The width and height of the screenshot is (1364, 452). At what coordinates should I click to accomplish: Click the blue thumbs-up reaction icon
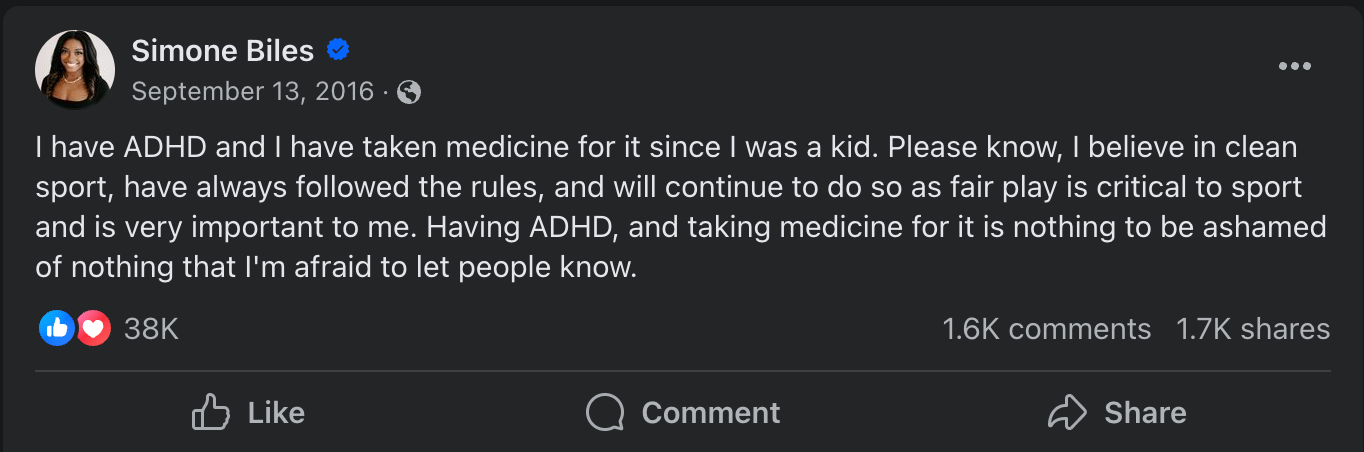pos(57,328)
